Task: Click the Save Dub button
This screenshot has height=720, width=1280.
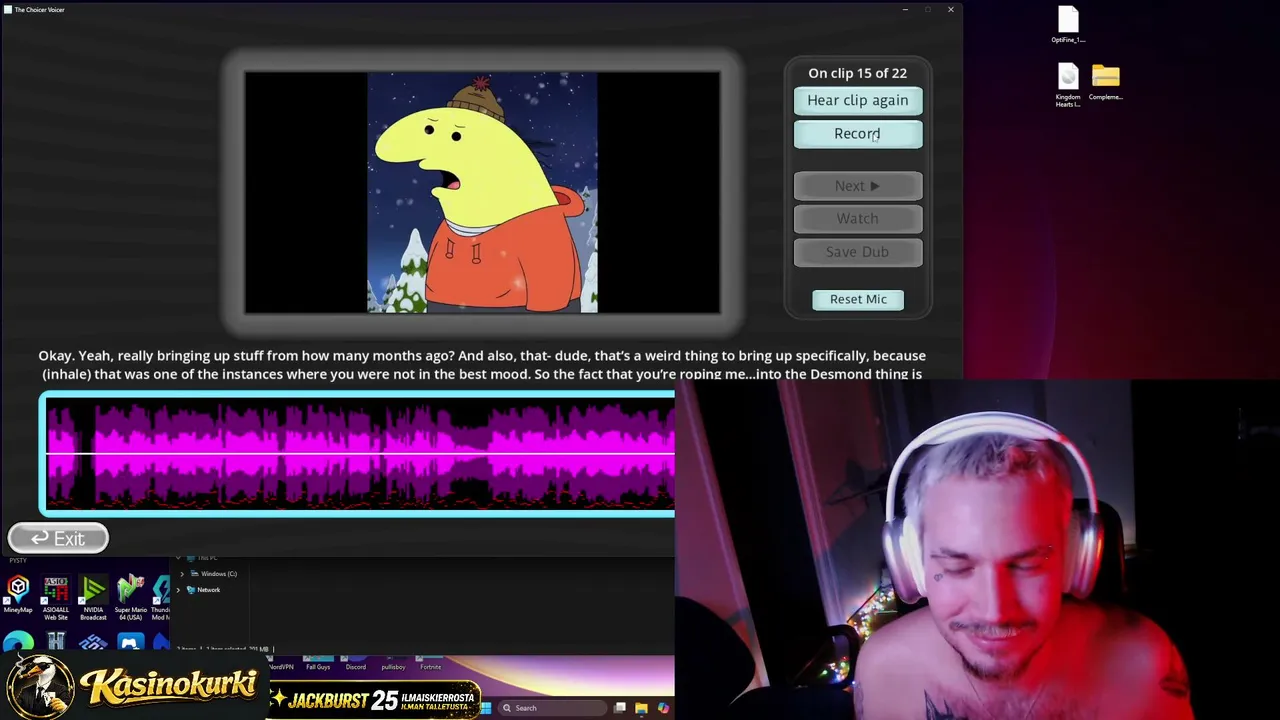Action: click(x=858, y=252)
